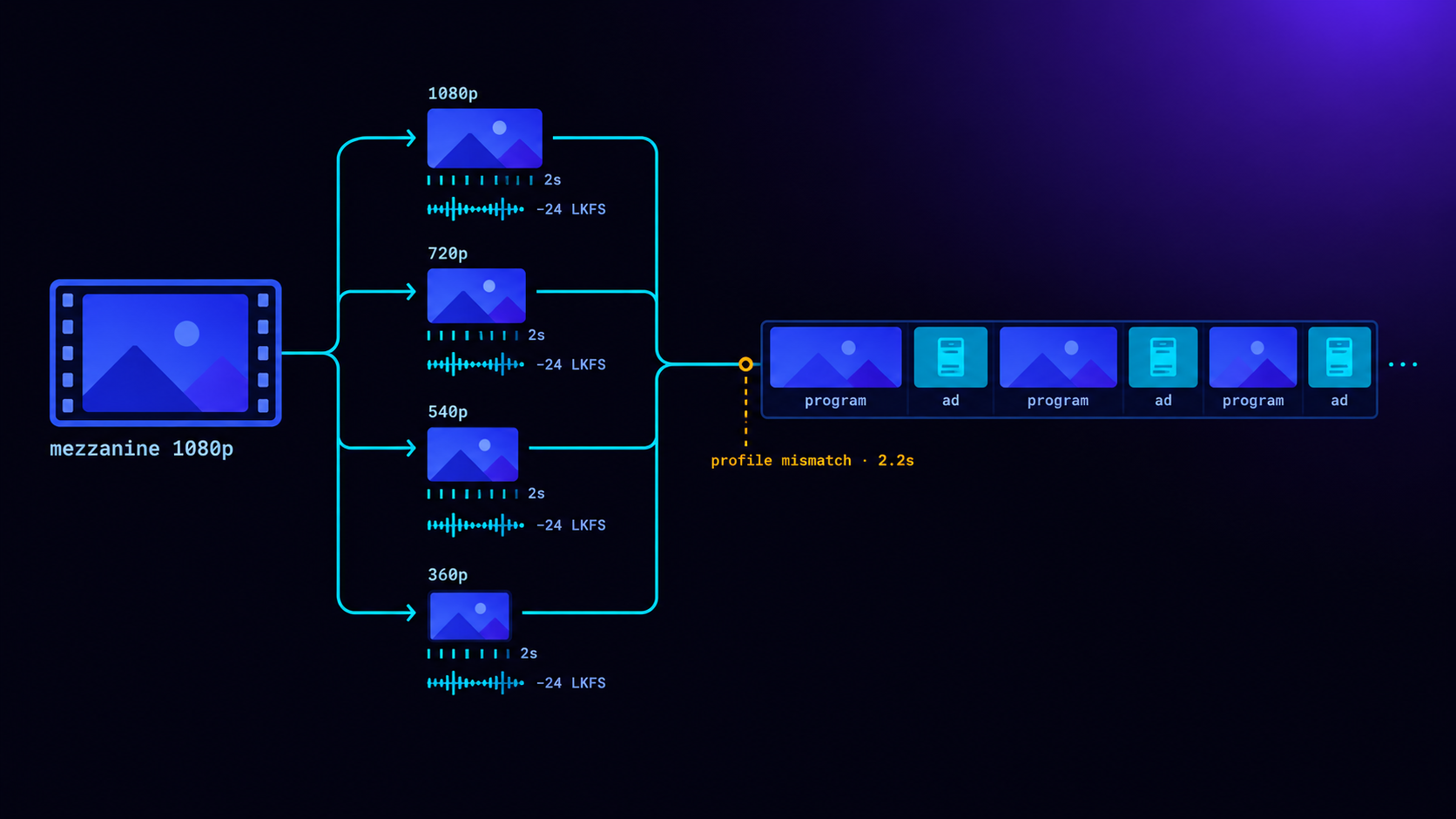Select the 720p rendition thumbnail
Image resolution: width=1456 pixels, height=819 pixels.
click(x=476, y=296)
